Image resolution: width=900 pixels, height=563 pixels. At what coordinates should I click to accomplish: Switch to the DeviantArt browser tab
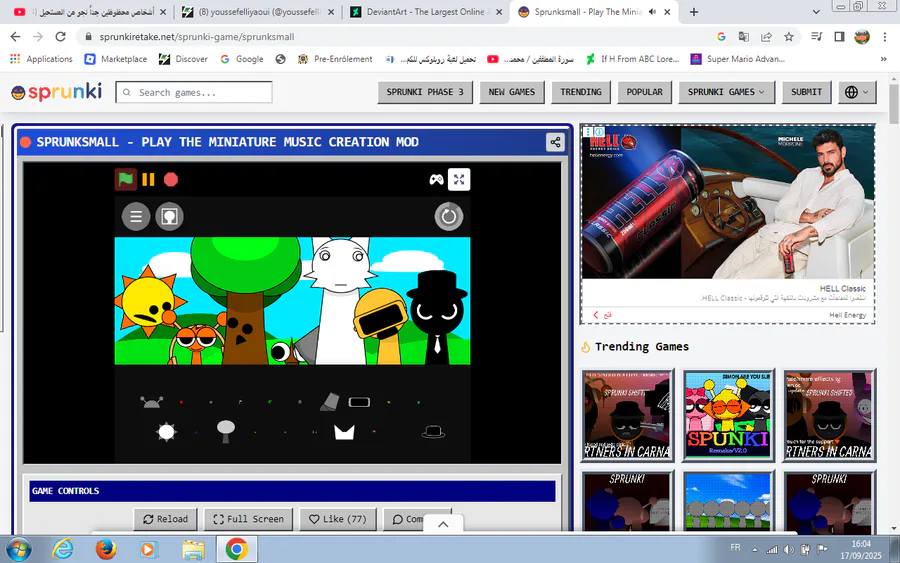click(x=425, y=11)
